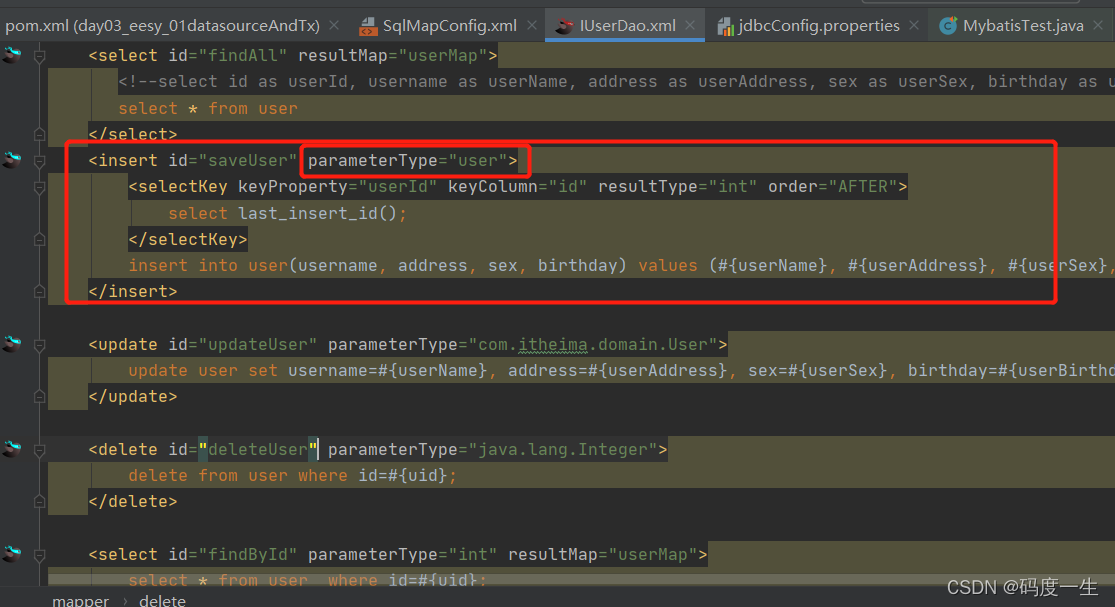Click the id value "deleteUser"

click(x=258, y=449)
